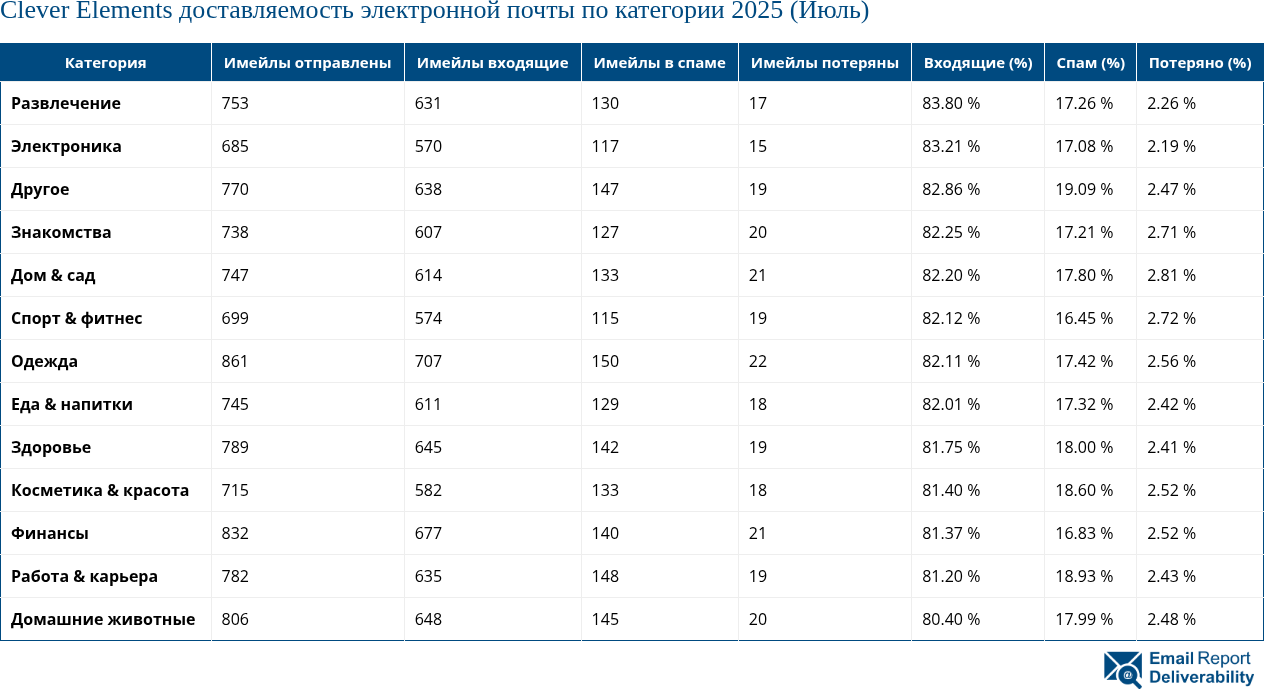Click sent value 753 in Развлечение row
Image resolution: width=1264 pixels, height=689 pixels.
coord(235,103)
